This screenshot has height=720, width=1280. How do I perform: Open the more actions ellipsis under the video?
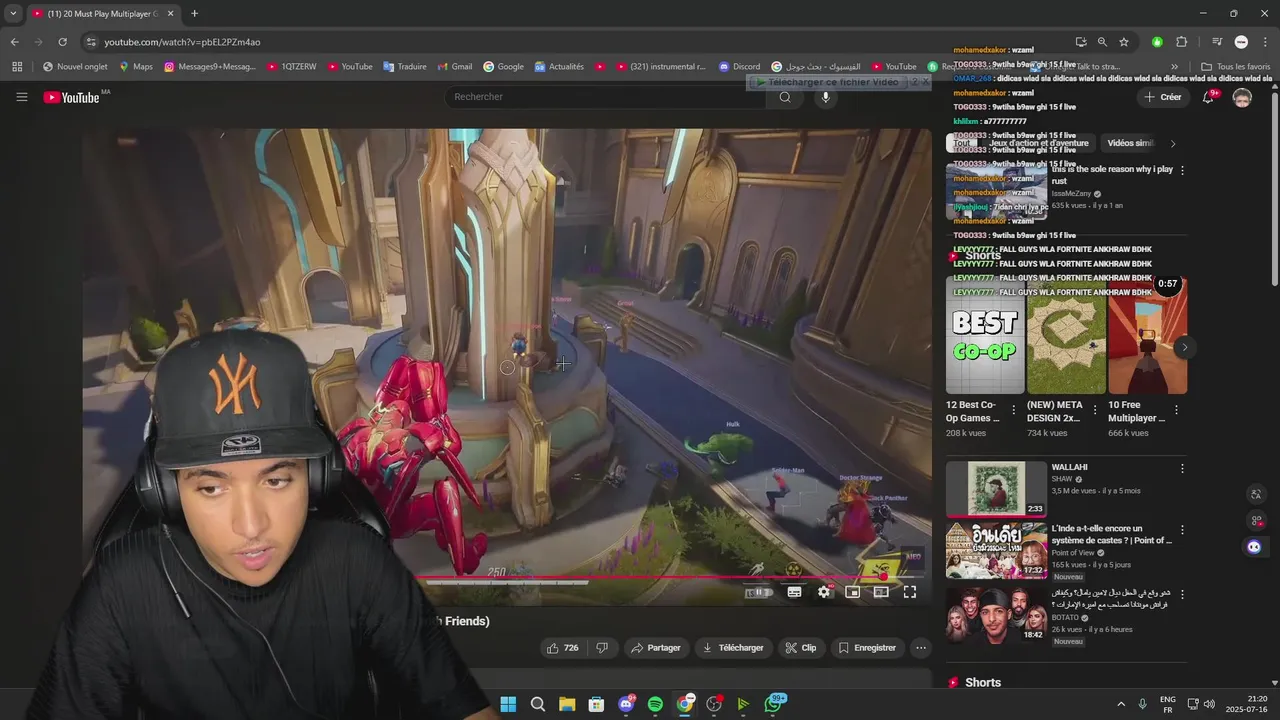[921, 648]
